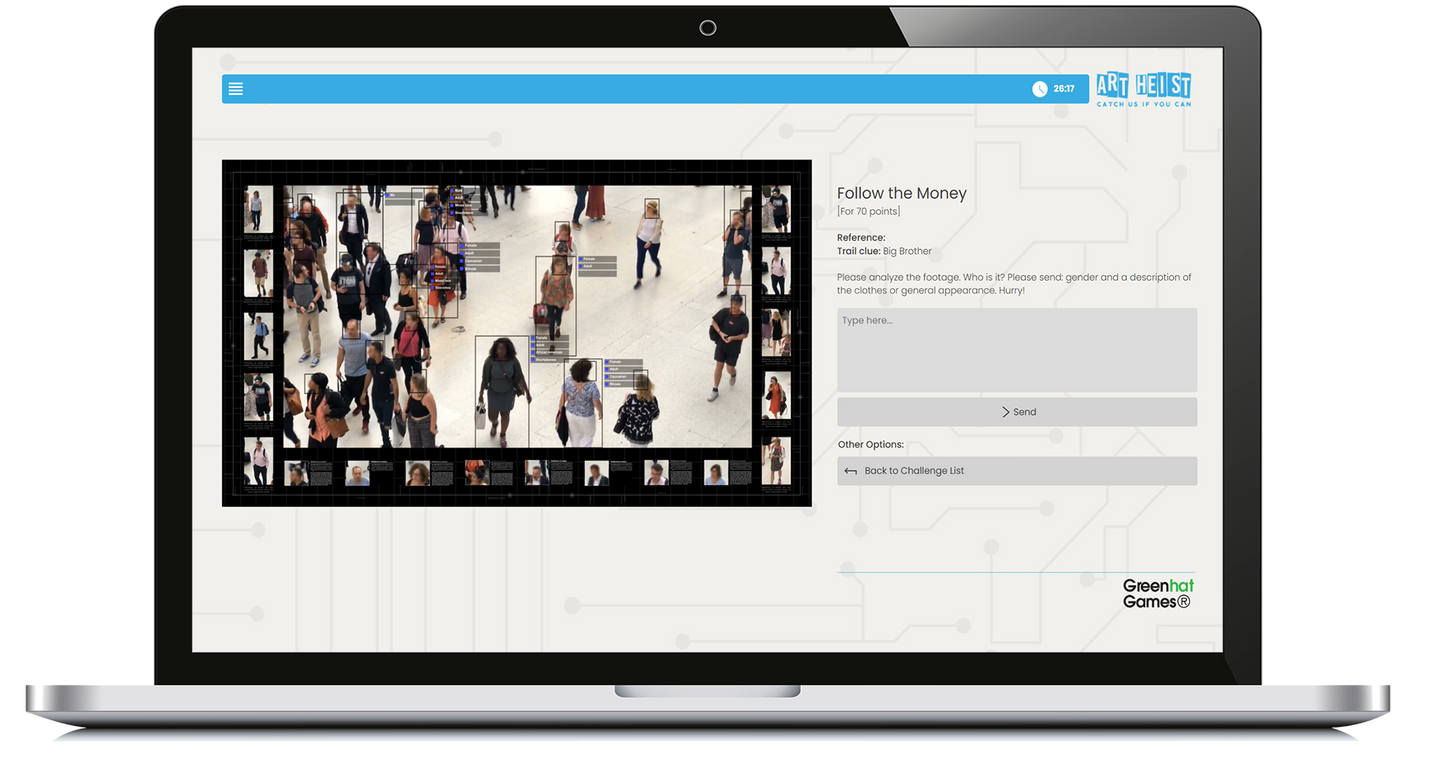Click the clock icon beside the timer
Image resolution: width=1445 pixels, height=757 pixels.
(x=1040, y=89)
